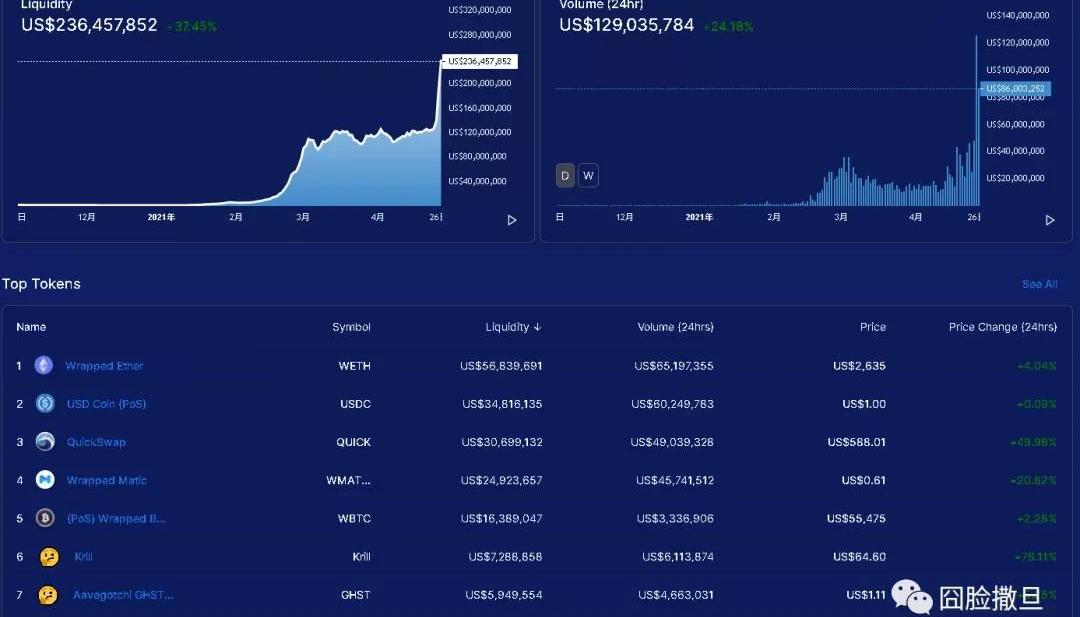Click the Wrapped Ether token icon
1080x617 pixels.
44,366
